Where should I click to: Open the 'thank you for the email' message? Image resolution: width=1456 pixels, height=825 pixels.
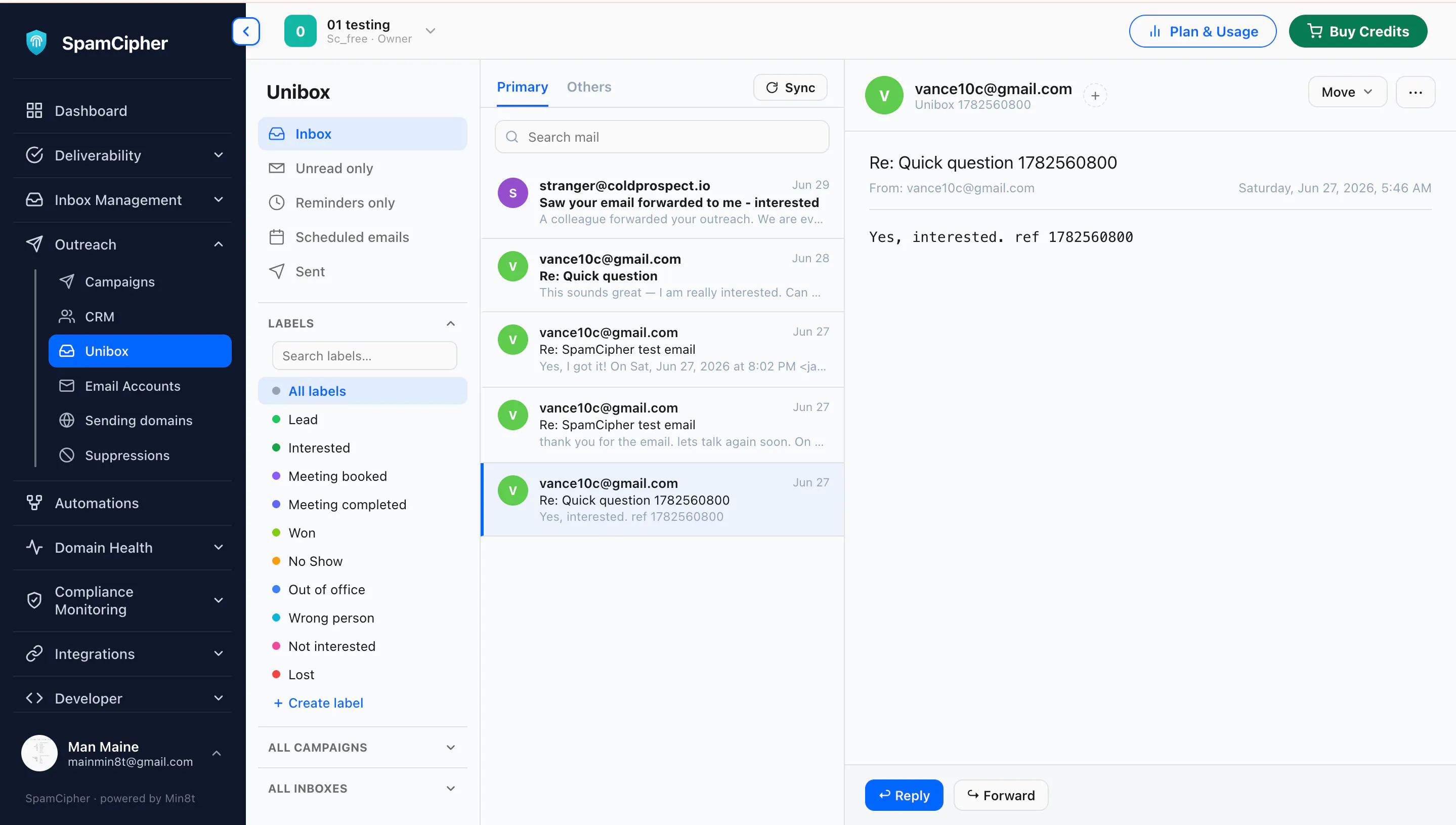[x=662, y=425]
